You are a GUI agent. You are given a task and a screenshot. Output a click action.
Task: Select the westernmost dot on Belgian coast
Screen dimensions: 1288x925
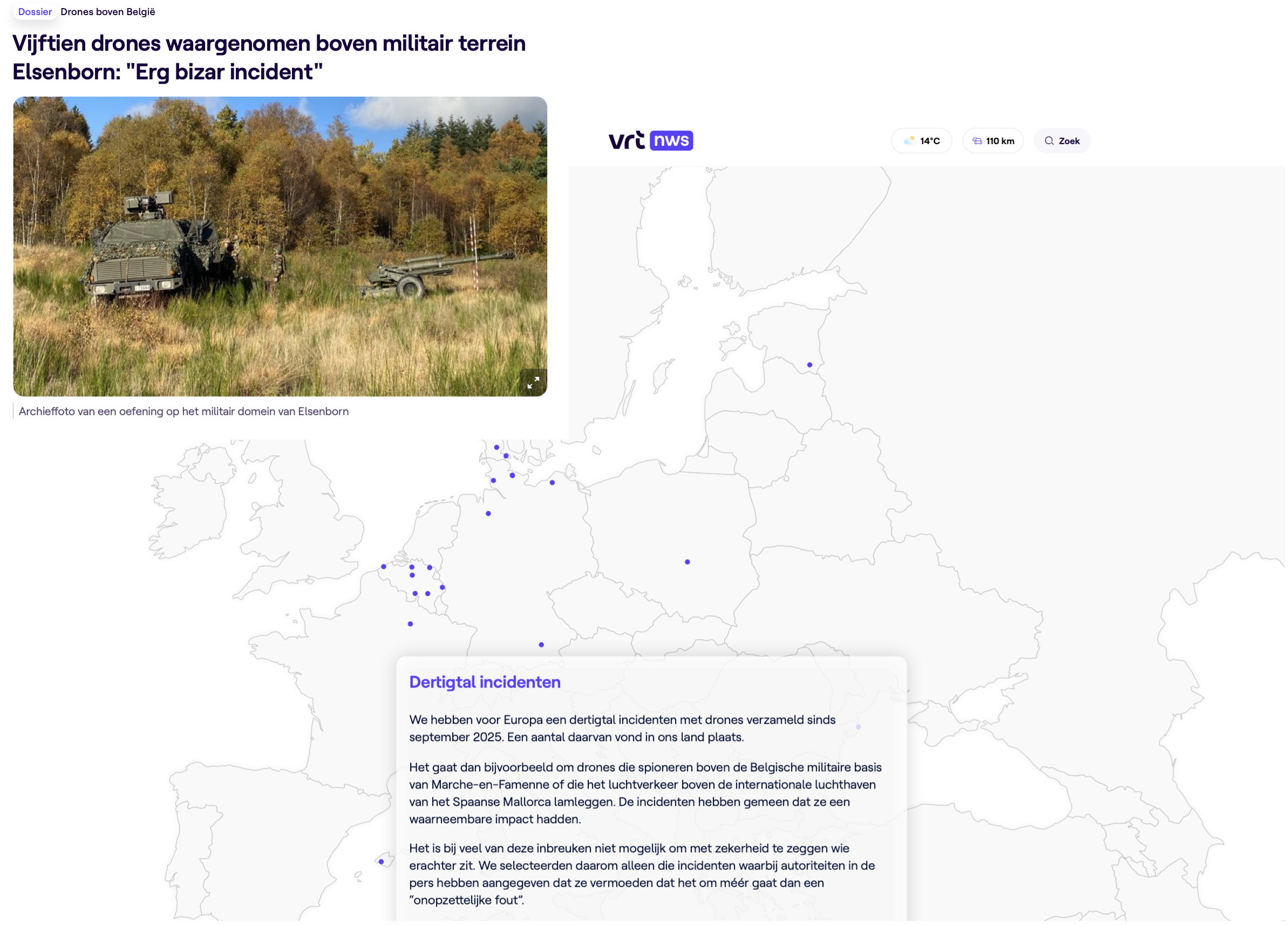[384, 567]
